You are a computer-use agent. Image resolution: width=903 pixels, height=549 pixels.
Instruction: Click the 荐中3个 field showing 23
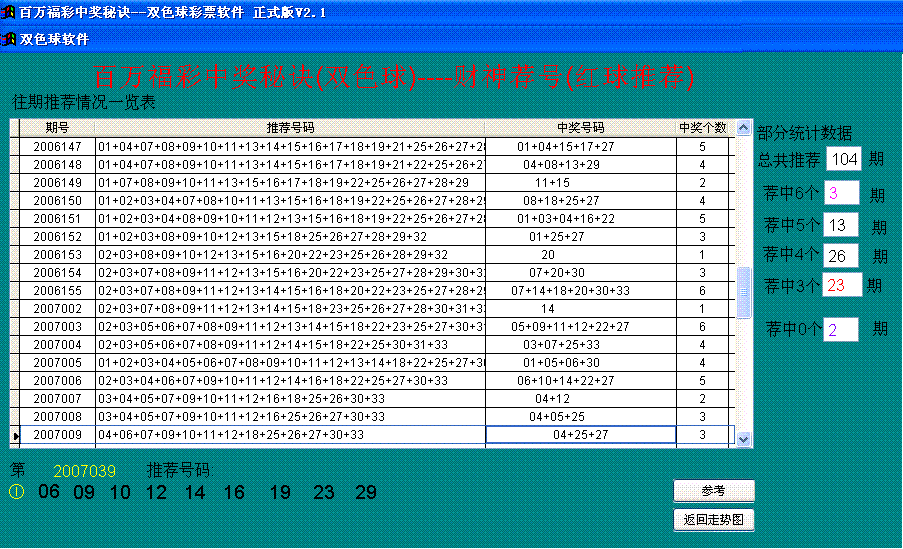[840, 285]
